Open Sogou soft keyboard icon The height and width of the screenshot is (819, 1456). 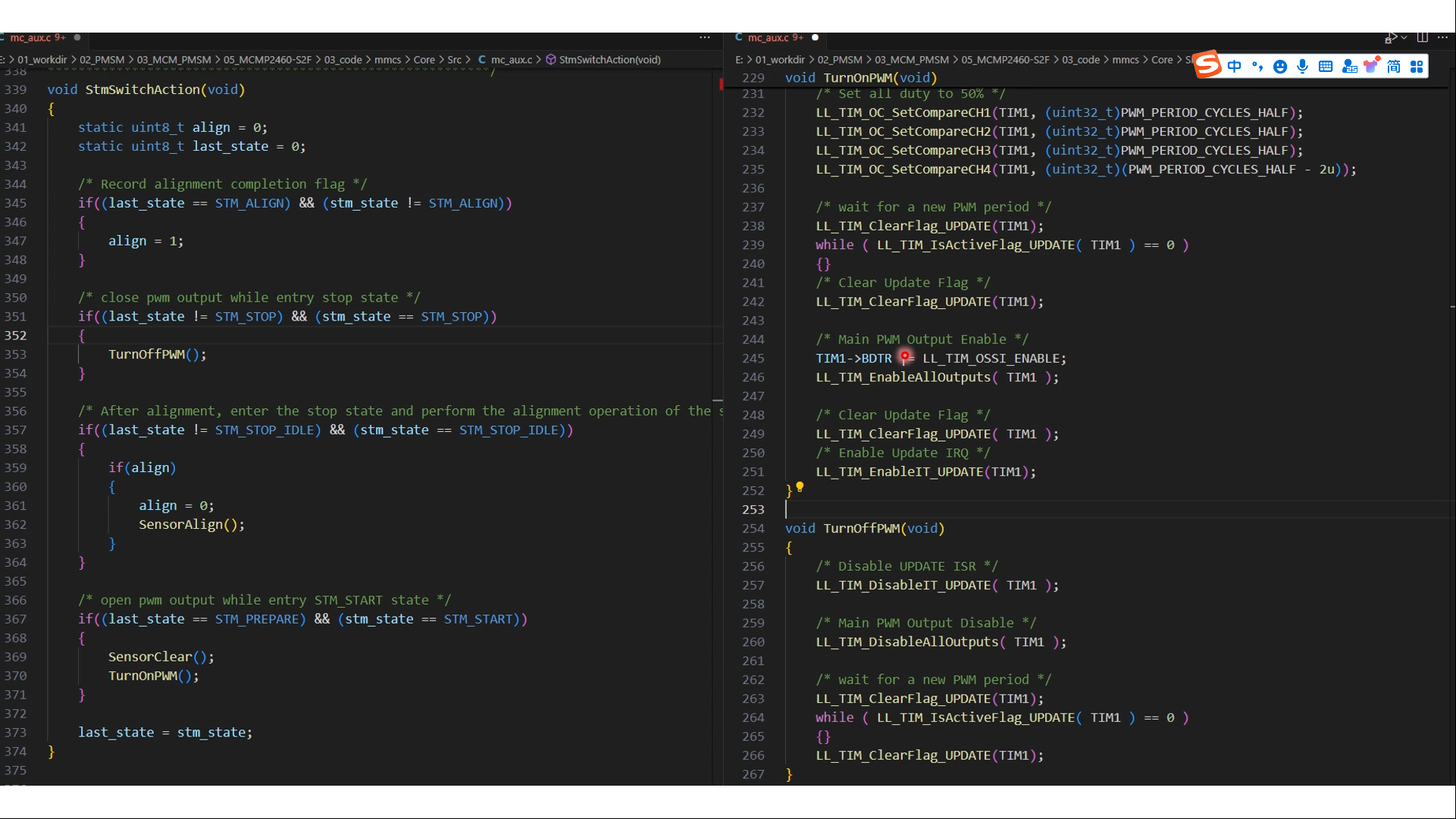click(x=1326, y=67)
